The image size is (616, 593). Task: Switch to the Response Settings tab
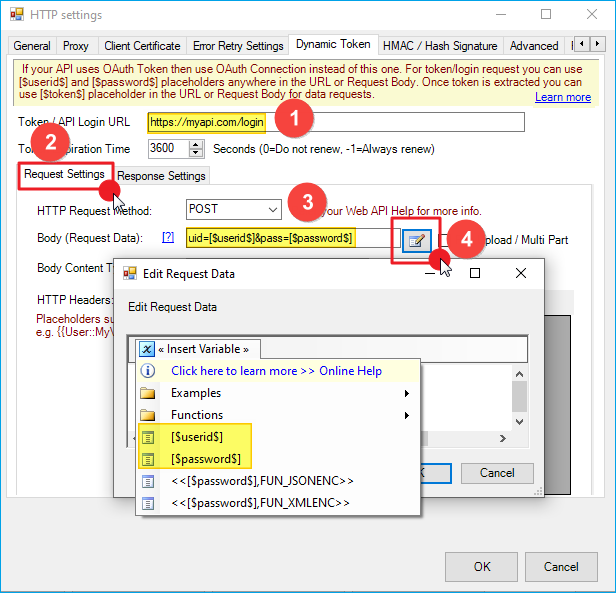pos(161,176)
